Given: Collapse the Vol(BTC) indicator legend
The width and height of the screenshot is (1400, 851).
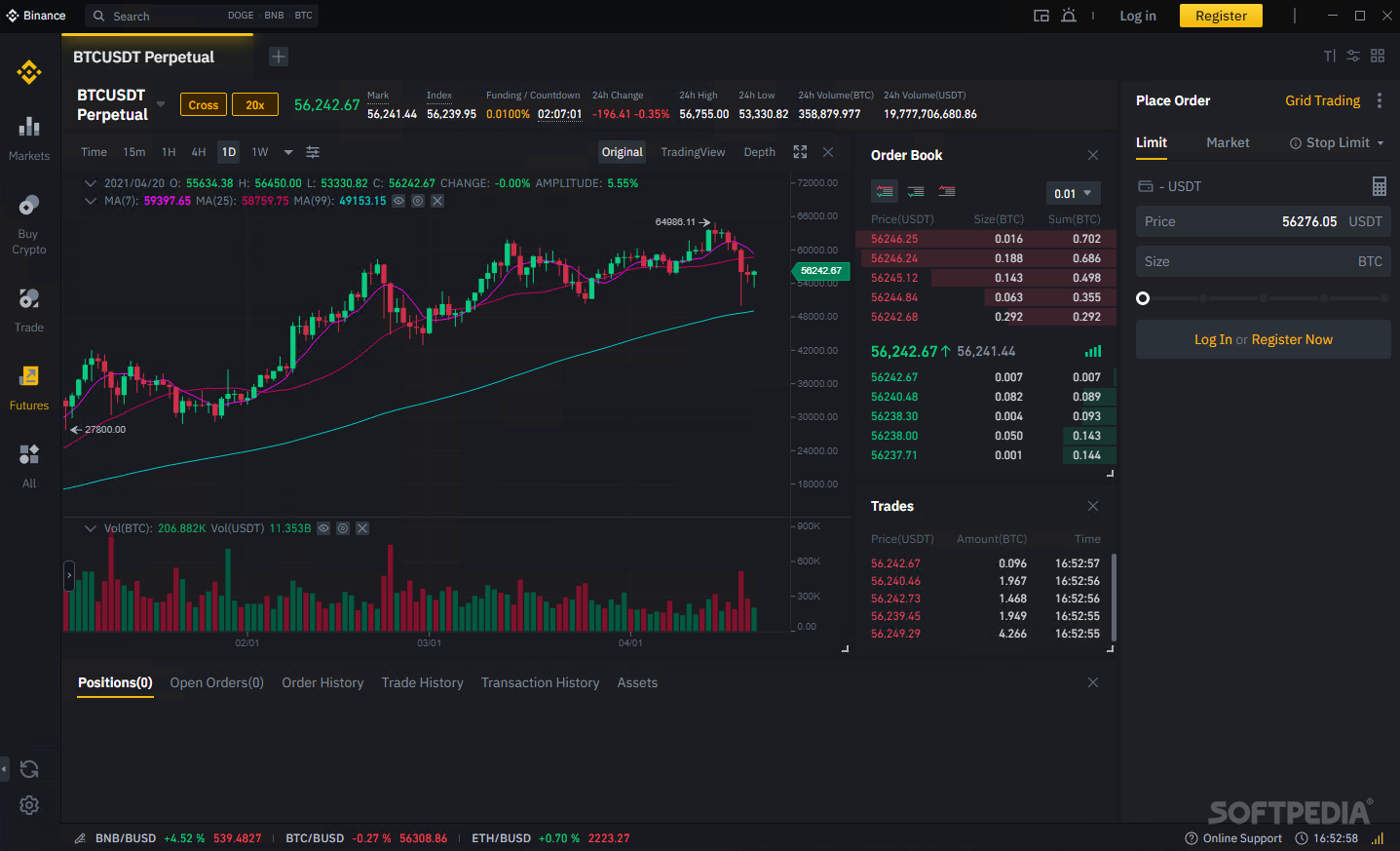Looking at the screenshot, I should (91, 528).
